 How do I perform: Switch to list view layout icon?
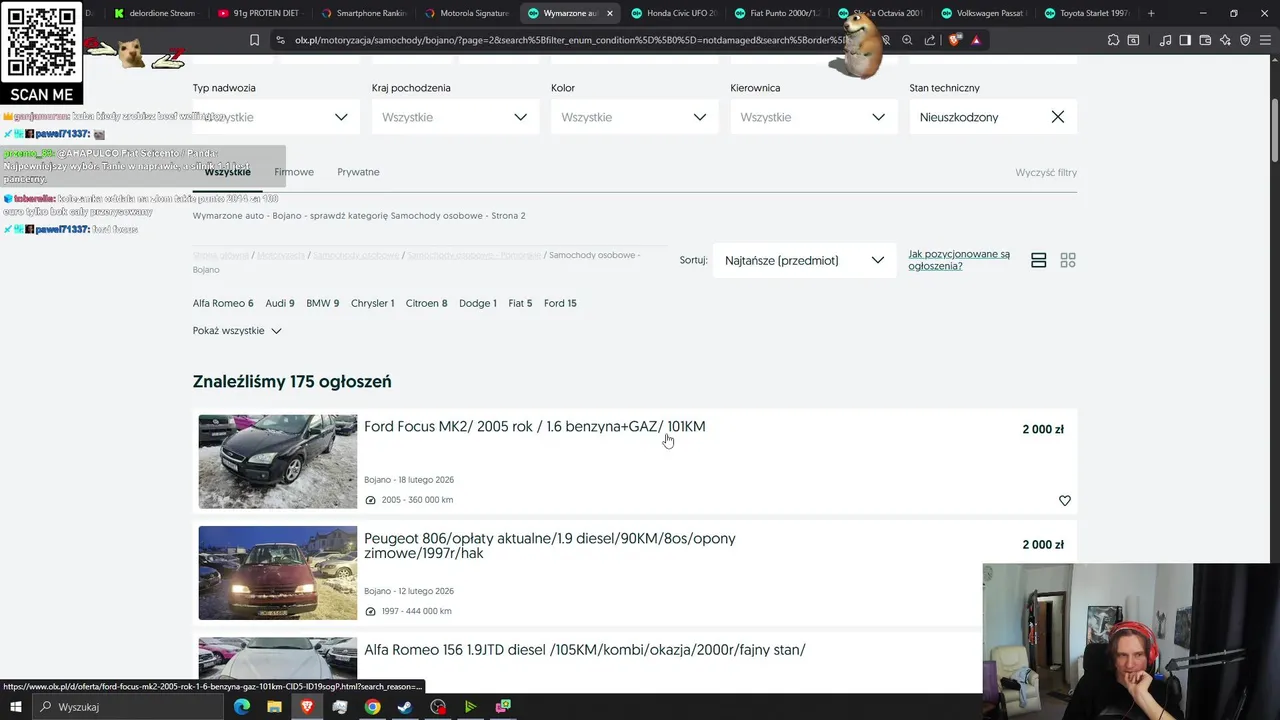pyautogui.click(x=1039, y=260)
